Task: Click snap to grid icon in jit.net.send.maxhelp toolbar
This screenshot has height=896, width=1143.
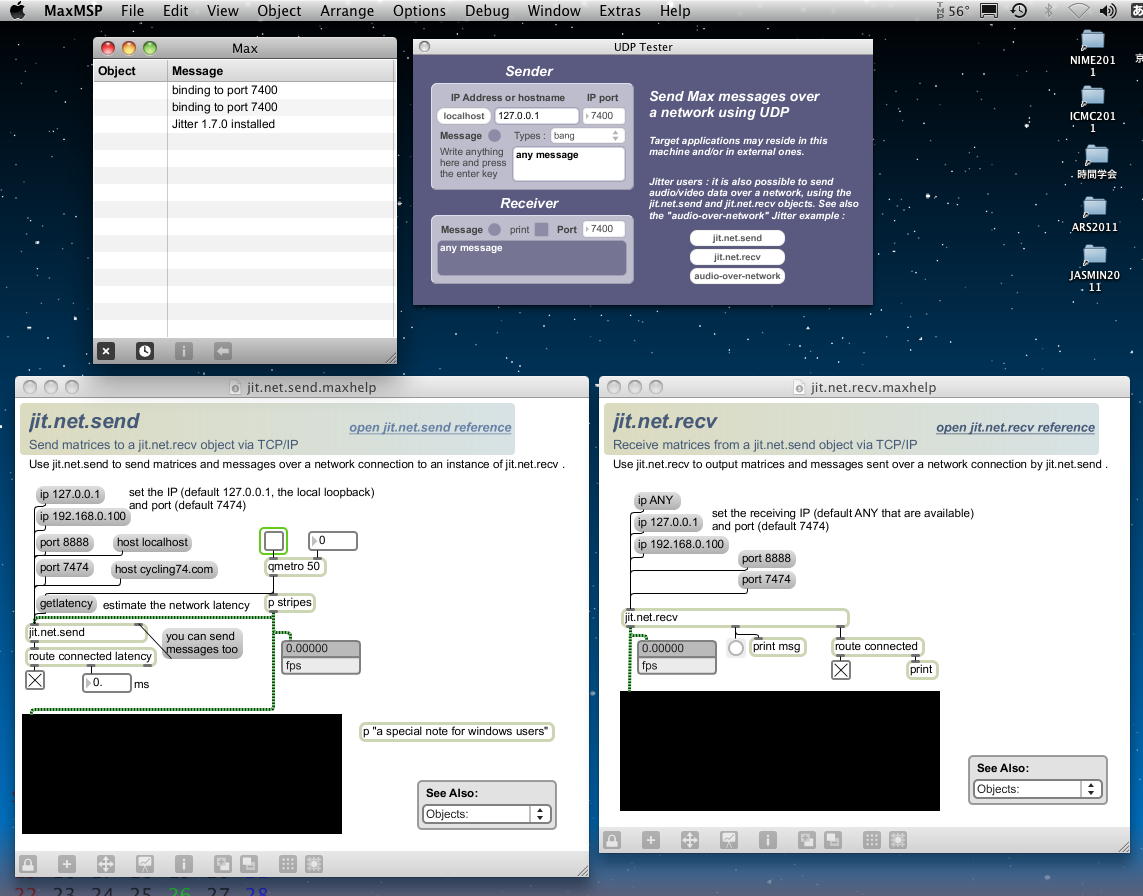Action: 314,865
